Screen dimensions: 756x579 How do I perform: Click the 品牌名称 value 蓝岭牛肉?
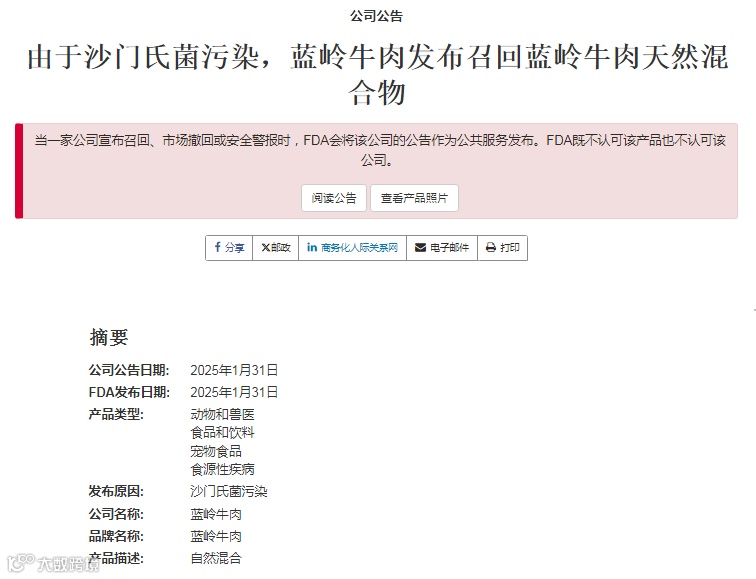point(216,536)
